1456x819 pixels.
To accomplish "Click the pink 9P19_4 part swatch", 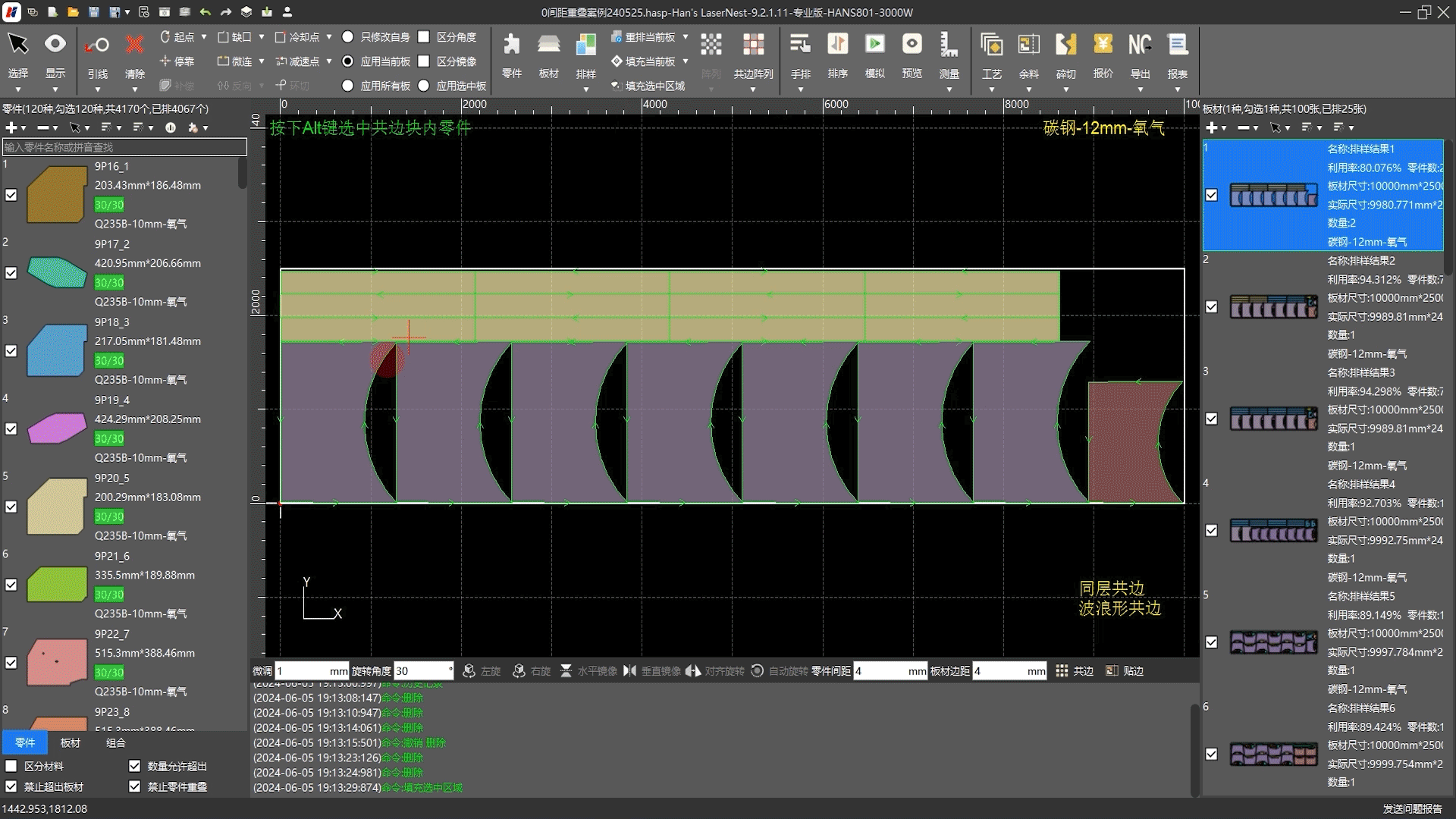I will tap(57, 428).
